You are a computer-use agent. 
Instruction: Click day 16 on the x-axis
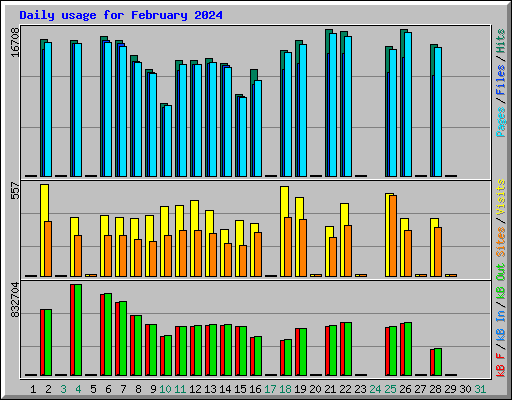(x=255, y=389)
